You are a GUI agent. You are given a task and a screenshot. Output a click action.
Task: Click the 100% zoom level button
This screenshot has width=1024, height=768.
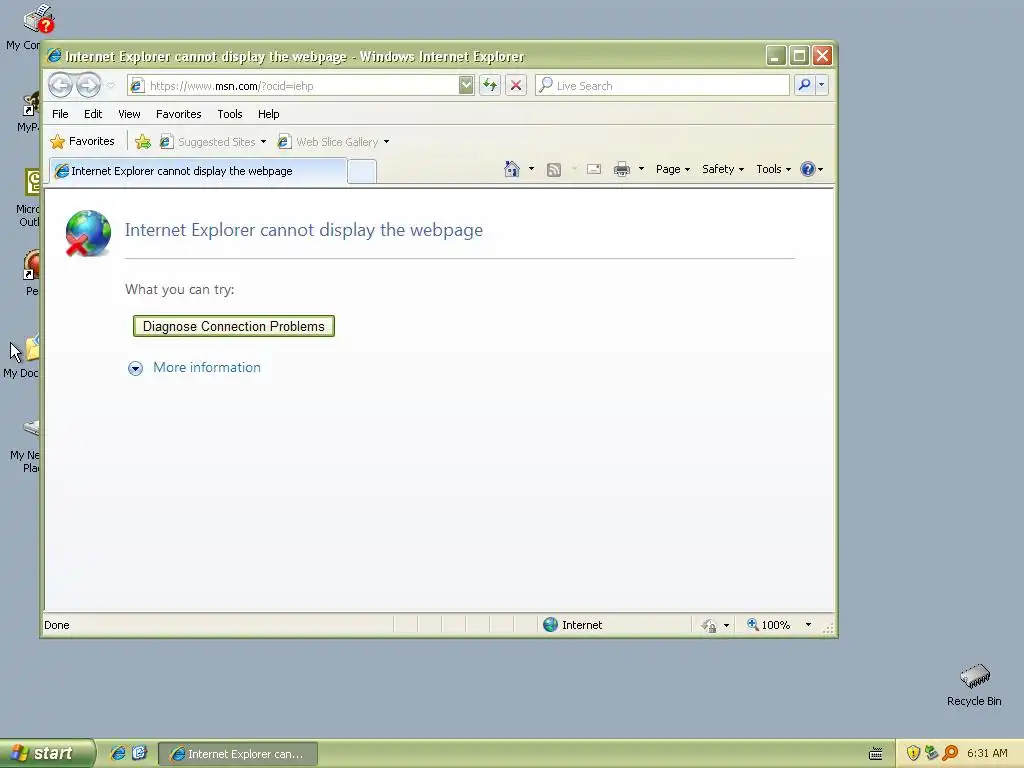pyautogui.click(x=769, y=625)
